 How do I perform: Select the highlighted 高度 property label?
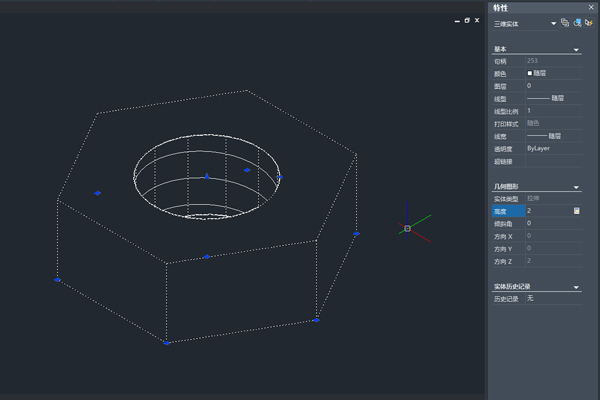(x=509, y=211)
